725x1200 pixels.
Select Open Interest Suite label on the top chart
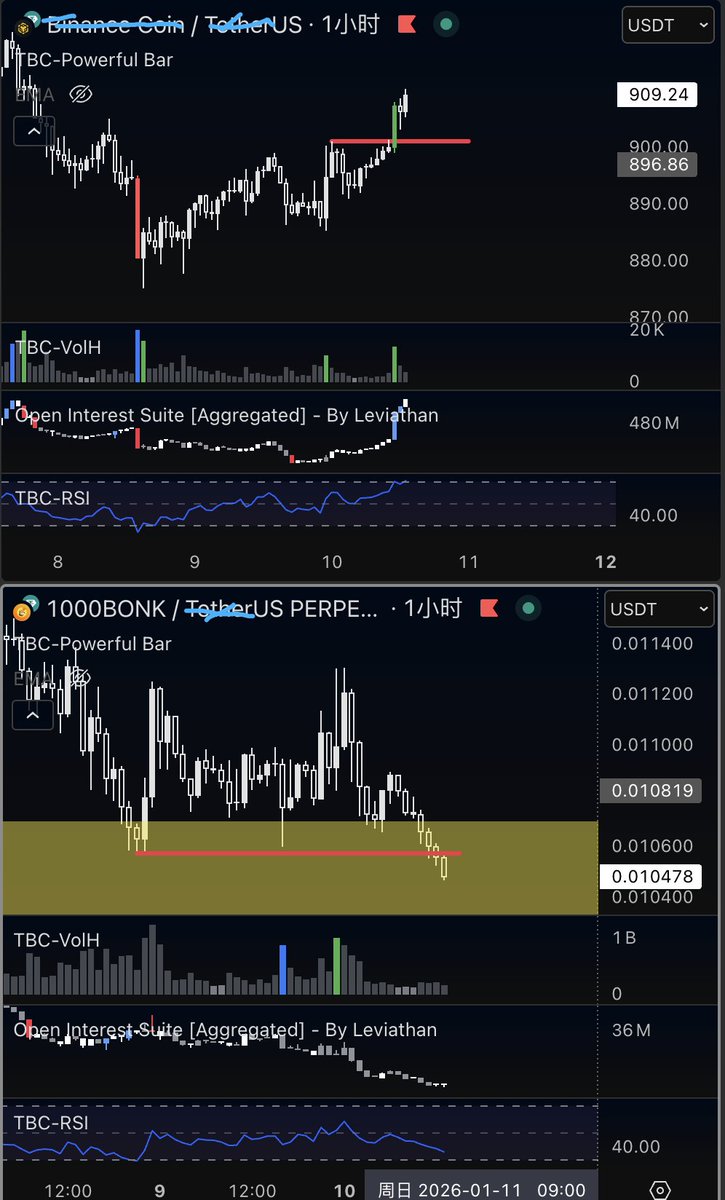tap(227, 415)
